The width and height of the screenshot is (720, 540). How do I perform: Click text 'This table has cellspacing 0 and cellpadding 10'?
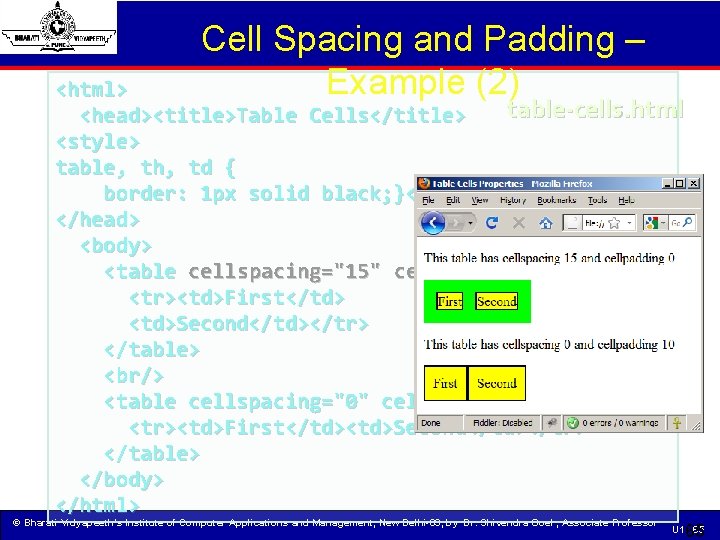[x=549, y=344]
